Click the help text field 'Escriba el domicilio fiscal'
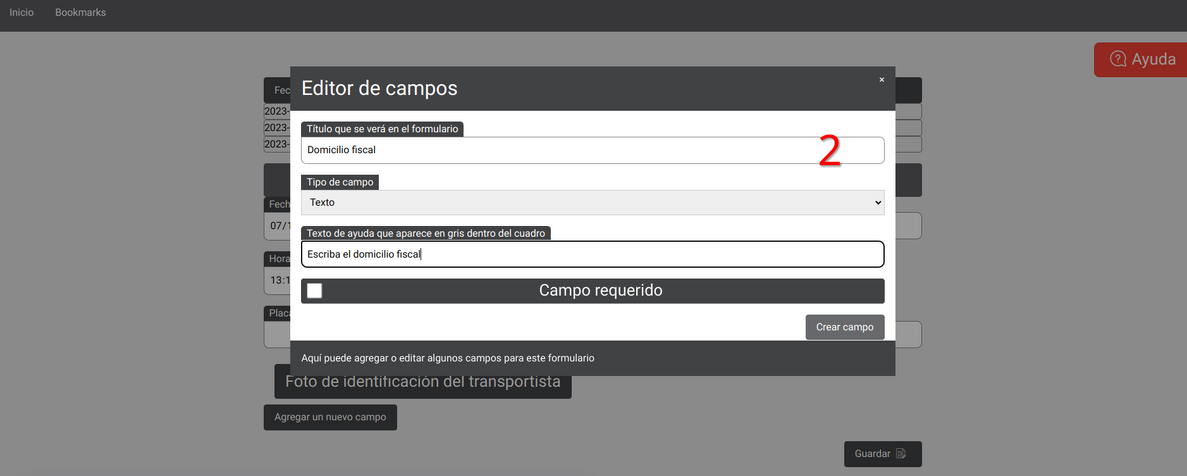The height and width of the screenshot is (476, 1187). pyautogui.click(x=592, y=254)
